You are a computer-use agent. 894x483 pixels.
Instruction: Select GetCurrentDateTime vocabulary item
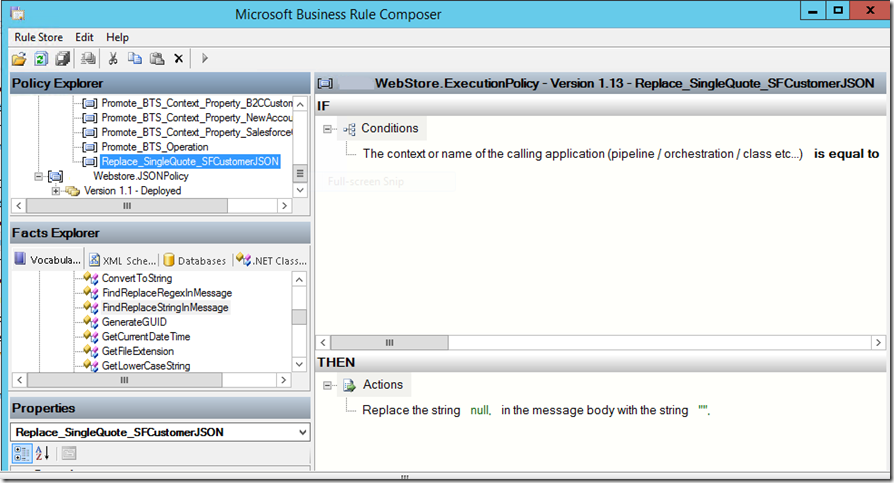[x=146, y=336]
